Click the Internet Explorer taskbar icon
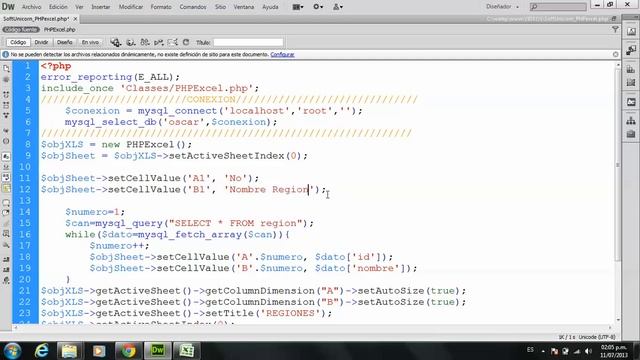Viewport: 640px width, 360px height. [41, 351]
